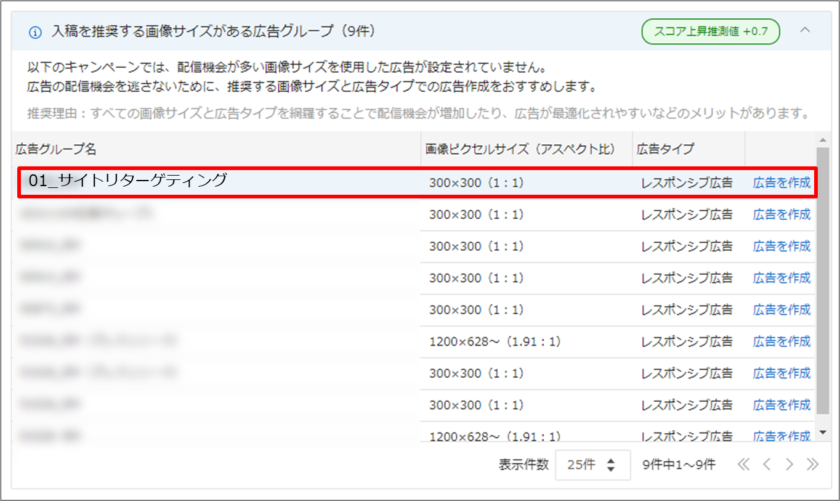Click the scrollbar up arrow in the table
The width and height of the screenshot is (840, 501).
[x=823, y=141]
